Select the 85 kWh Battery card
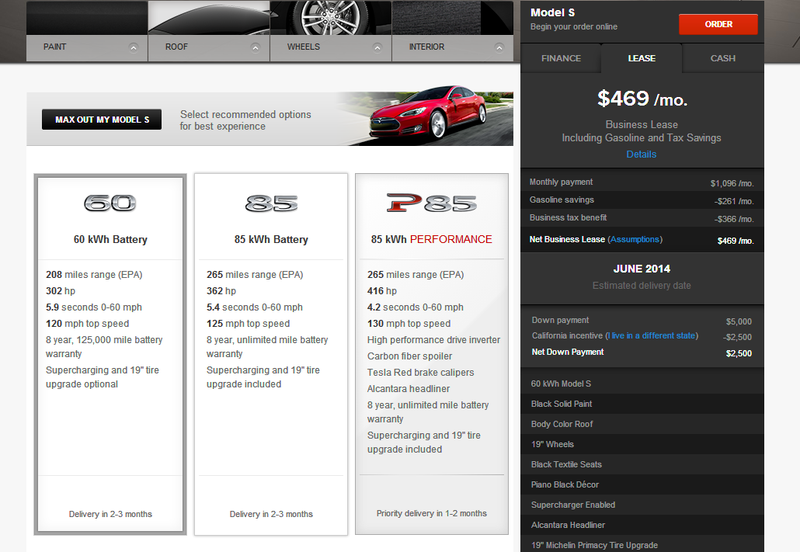This screenshot has height=552, width=800. coord(271,354)
